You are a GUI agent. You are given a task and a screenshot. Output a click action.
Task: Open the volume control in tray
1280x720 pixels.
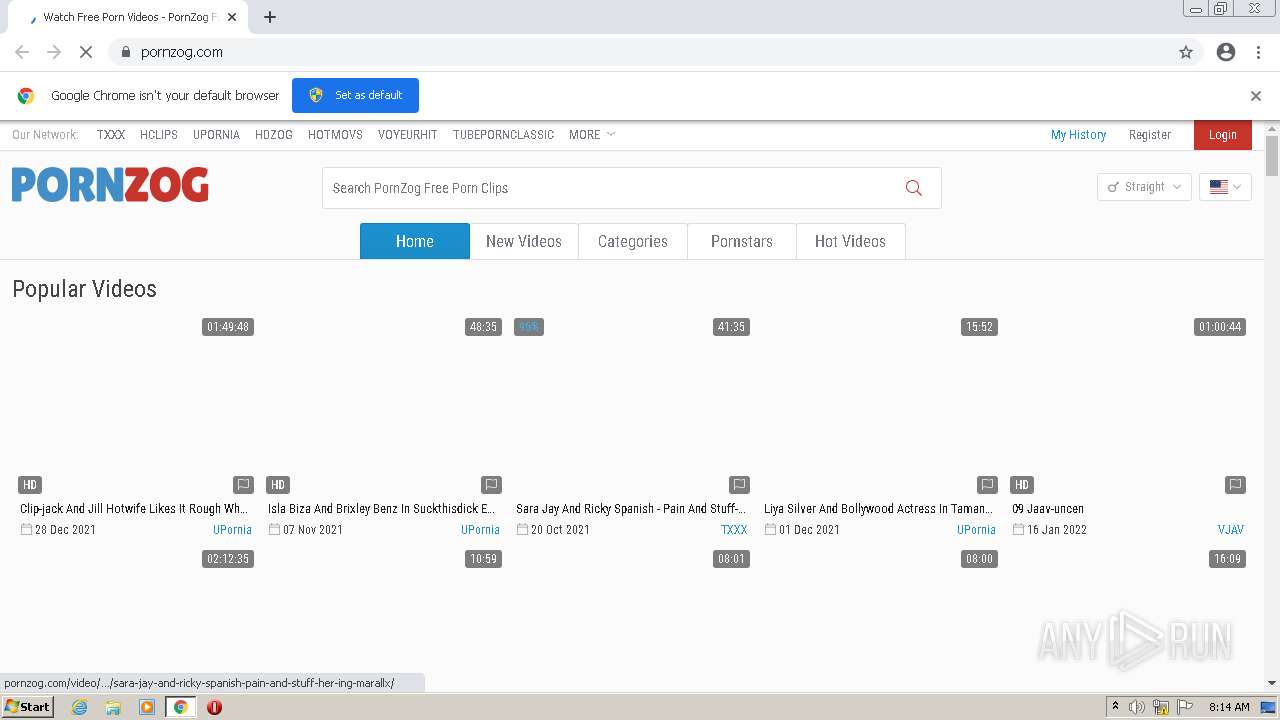1137,707
